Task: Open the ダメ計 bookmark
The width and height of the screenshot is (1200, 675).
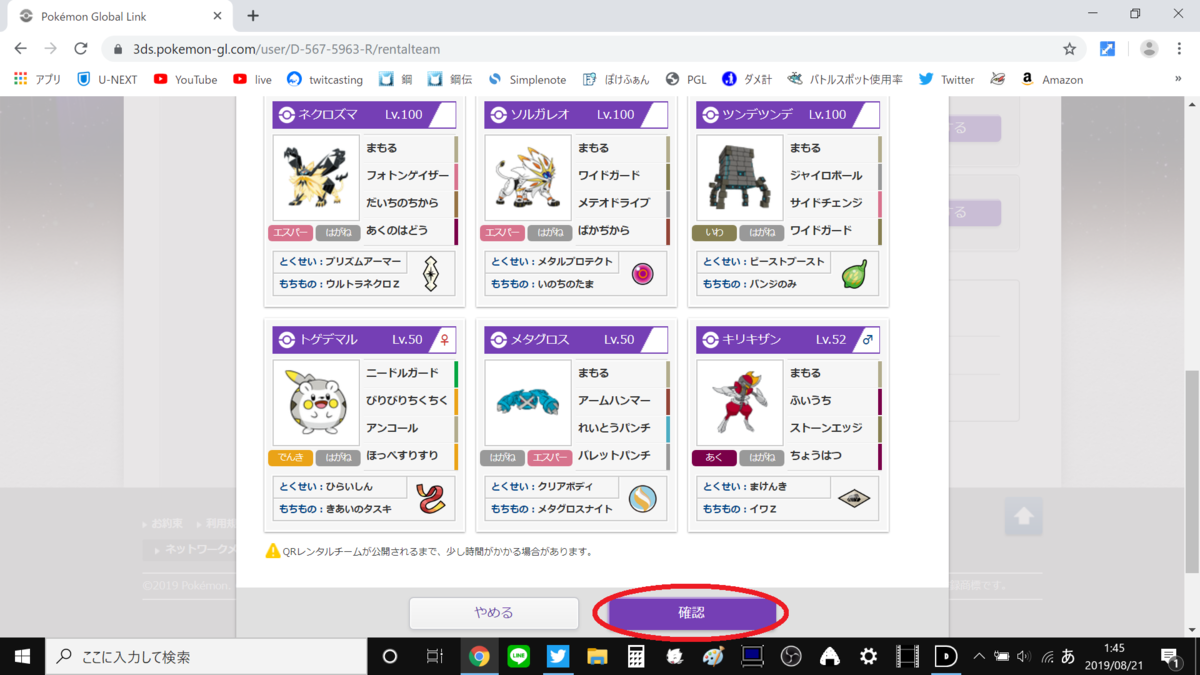Action: 747,79
